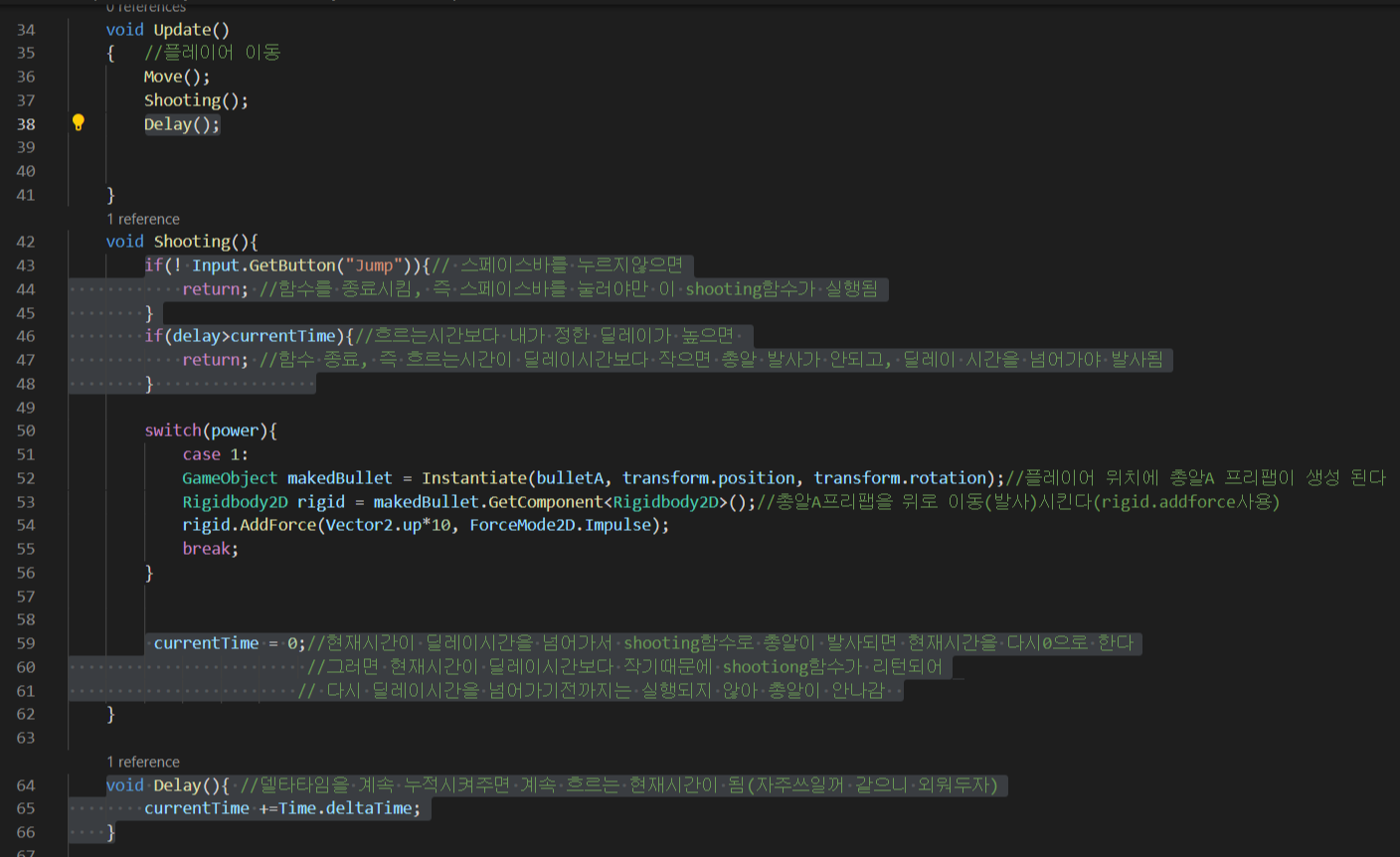Click line number 59 in the gutter
This screenshot has width=1400, height=857.
[x=26, y=643]
